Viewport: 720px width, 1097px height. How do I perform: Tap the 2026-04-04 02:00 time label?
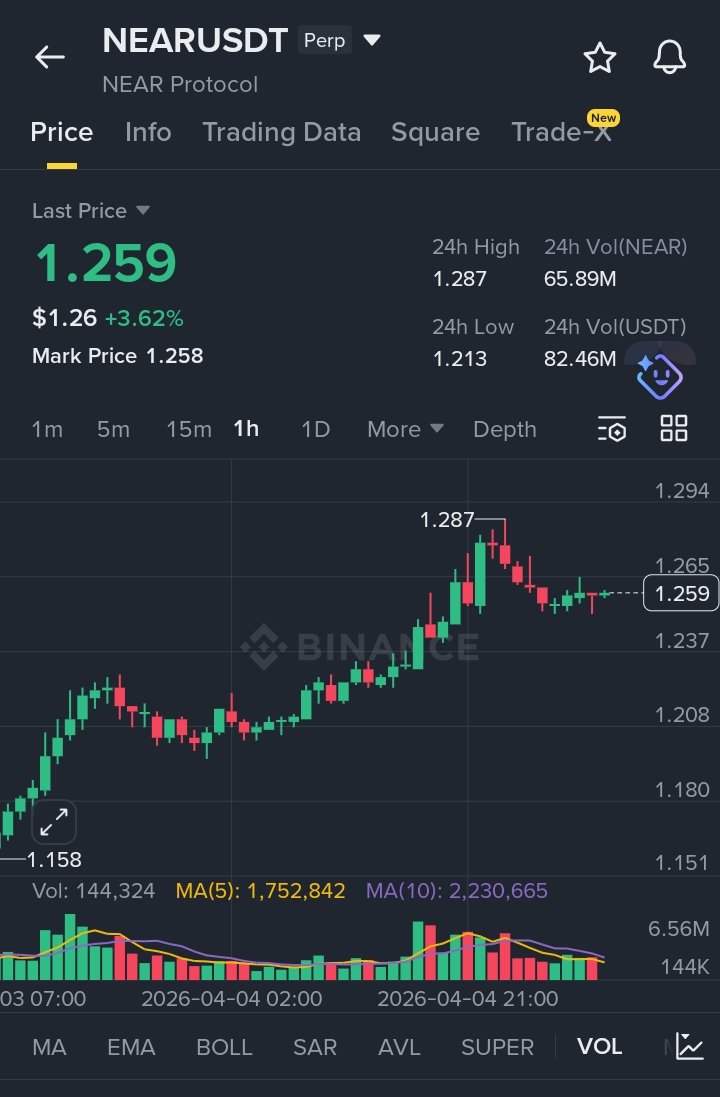(x=232, y=998)
